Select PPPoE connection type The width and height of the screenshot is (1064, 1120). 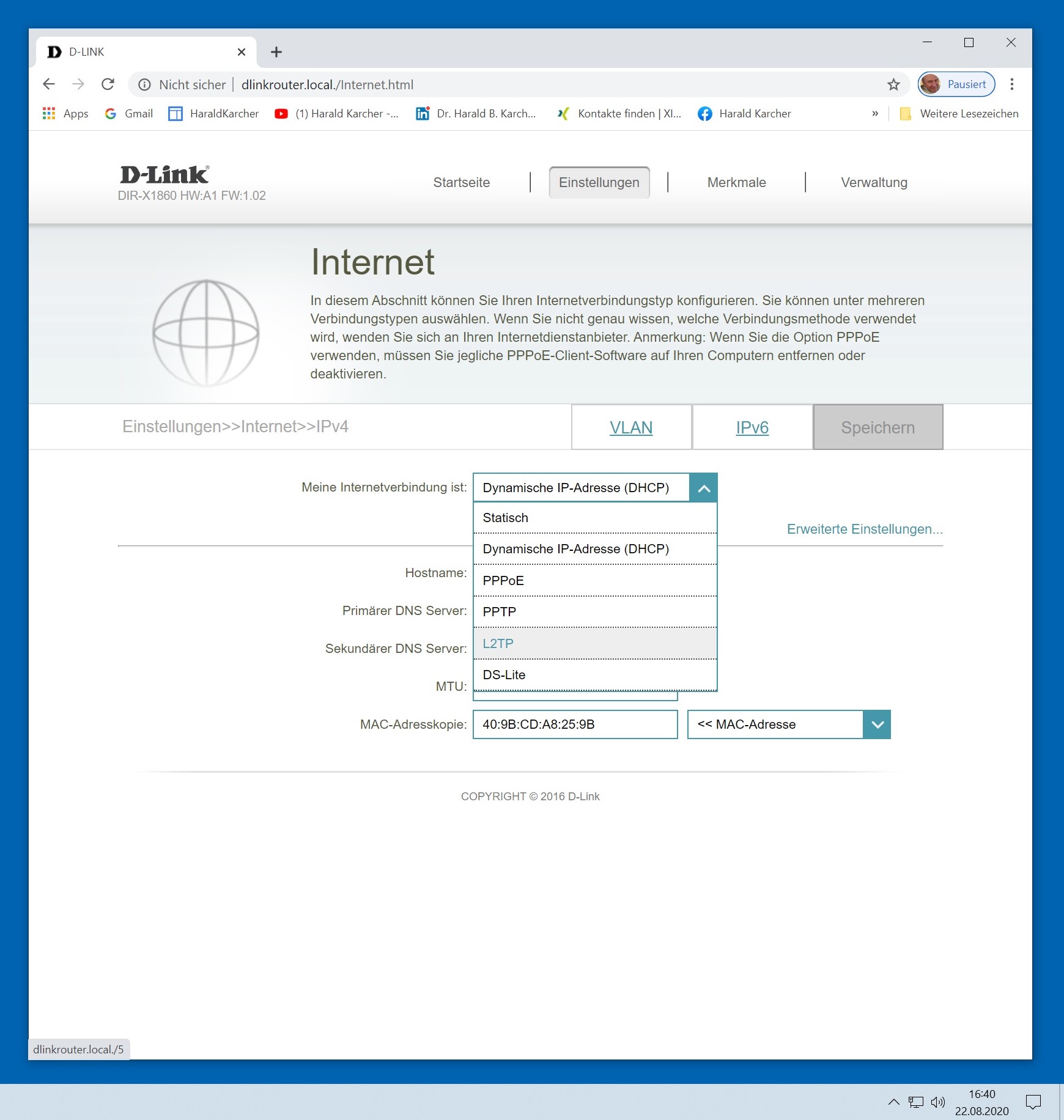pyautogui.click(x=595, y=581)
